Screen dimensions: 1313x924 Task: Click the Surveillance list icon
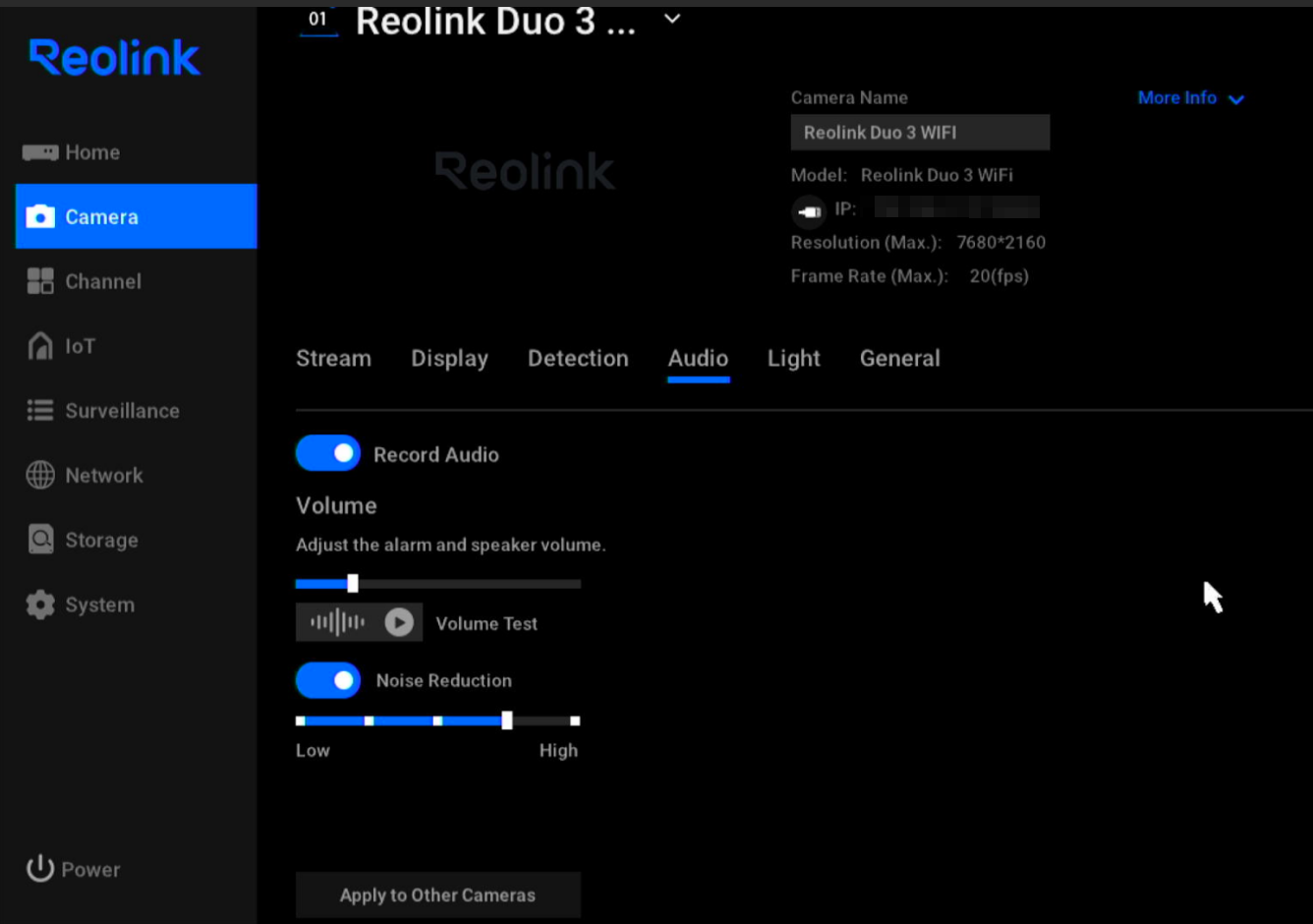40,411
